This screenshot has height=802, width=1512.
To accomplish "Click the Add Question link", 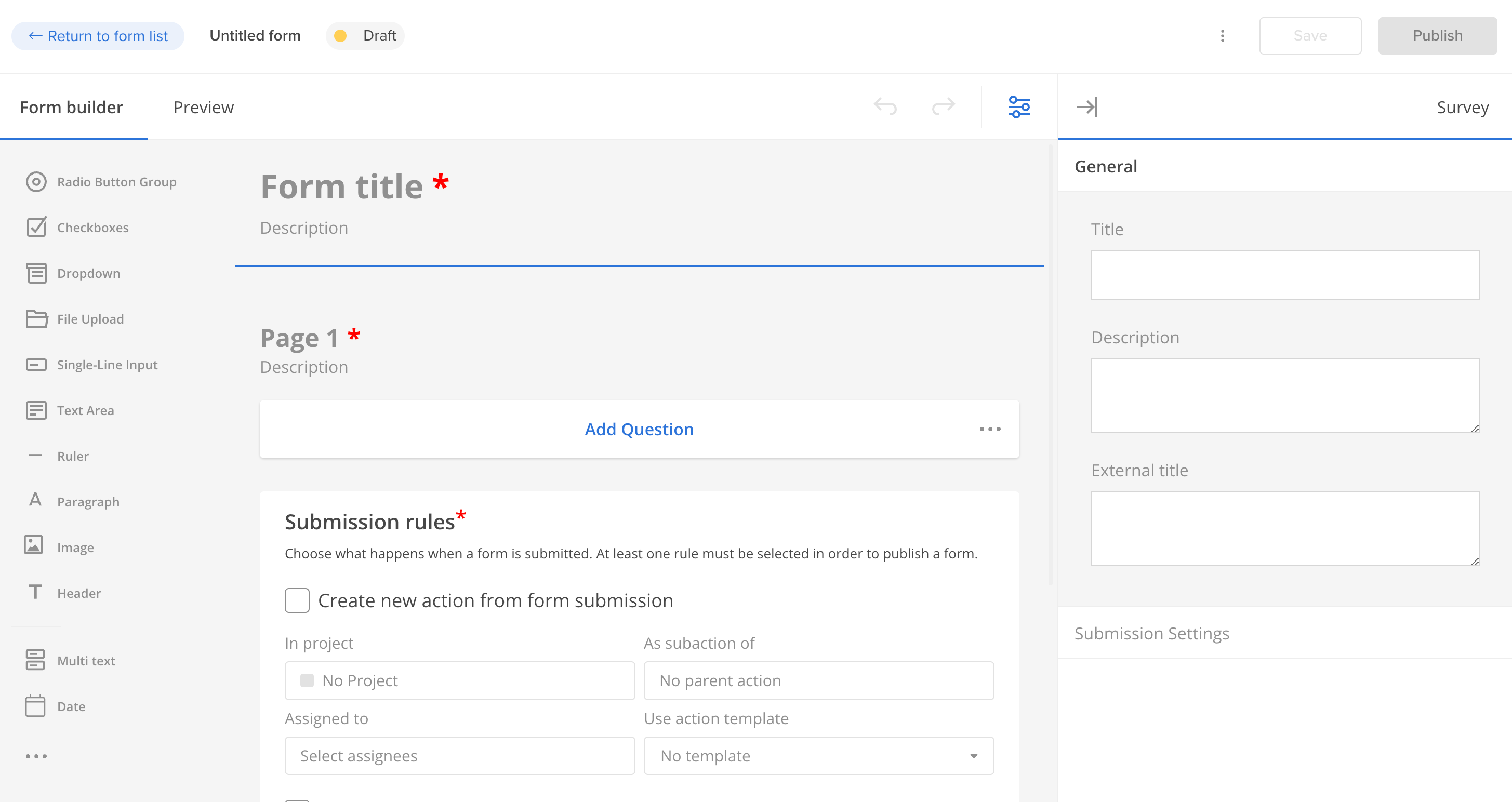I will tap(639, 429).
